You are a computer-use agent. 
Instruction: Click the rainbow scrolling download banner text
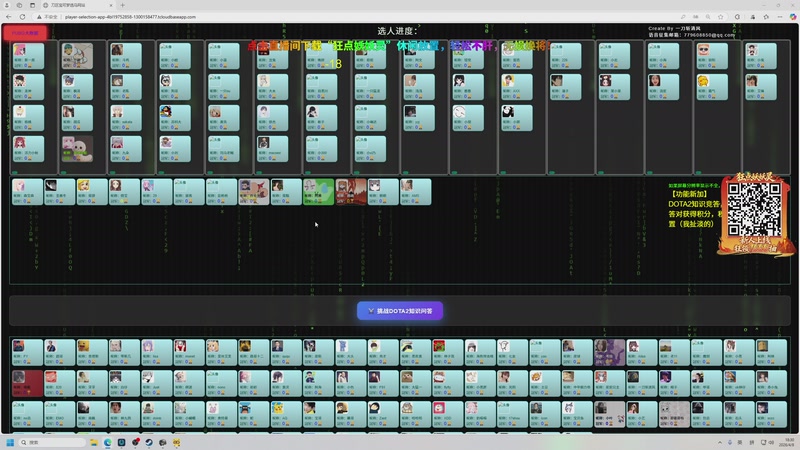click(399, 46)
